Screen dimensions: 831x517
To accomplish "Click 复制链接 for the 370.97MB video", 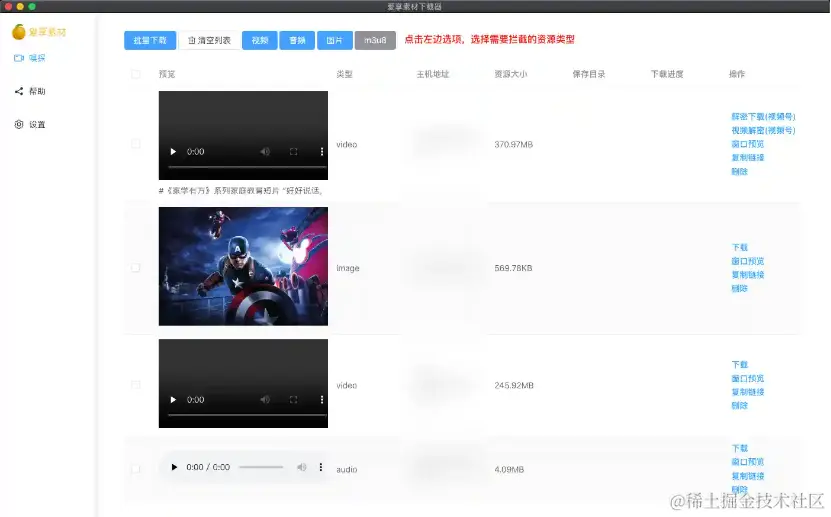I will (748, 158).
